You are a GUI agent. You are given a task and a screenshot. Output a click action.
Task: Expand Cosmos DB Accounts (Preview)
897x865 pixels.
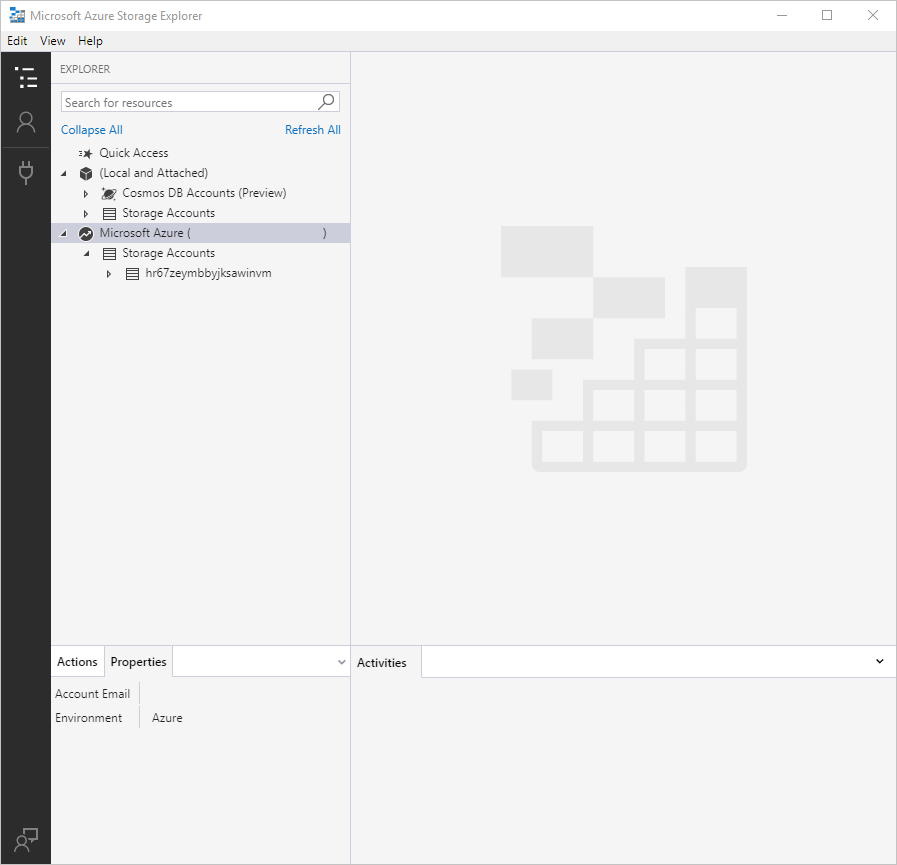(86, 193)
